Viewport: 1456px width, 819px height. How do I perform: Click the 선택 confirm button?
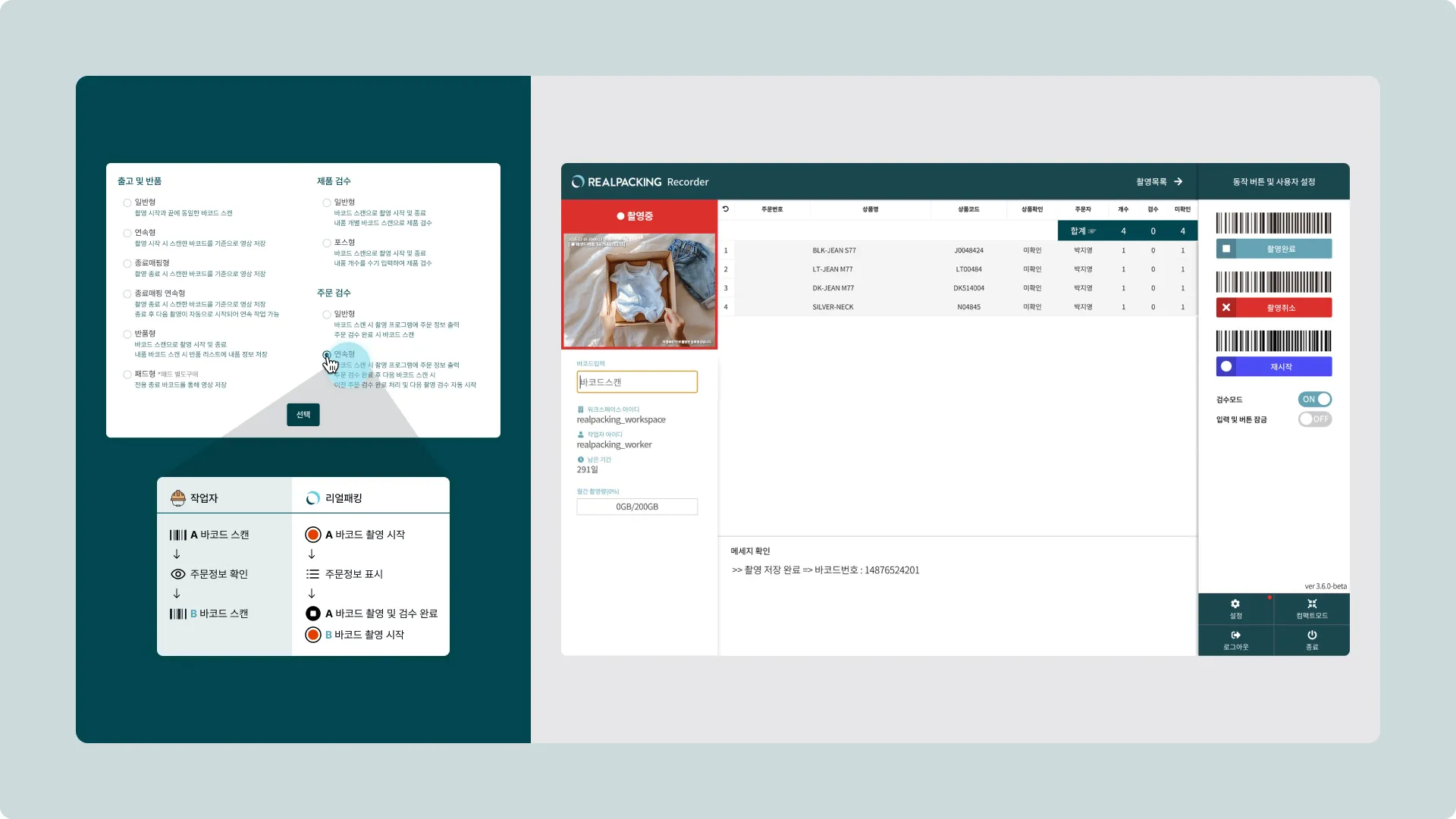click(303, 415)
